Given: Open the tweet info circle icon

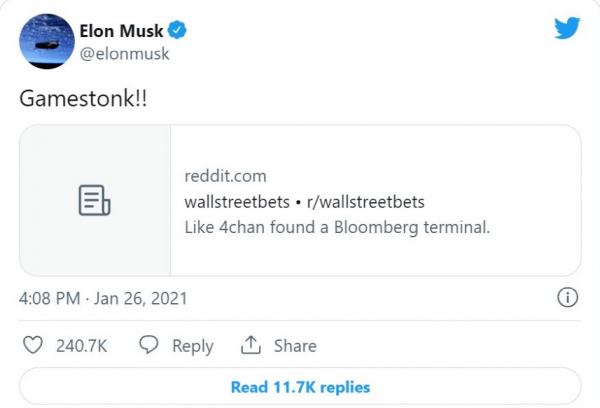Looking at the screenshot, I should tap(566, 298).
